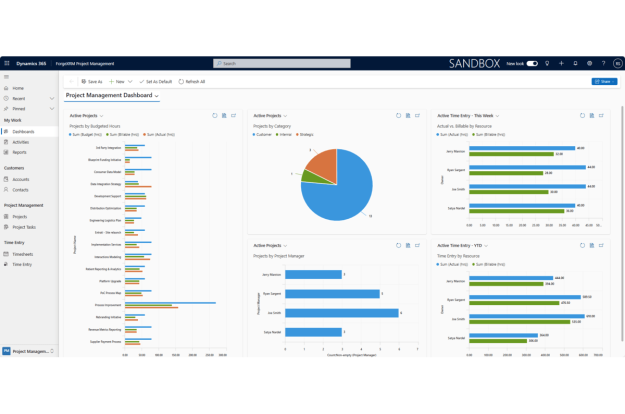The image size is (625, 414).
Task: Open the settings gear icon
Action: tap(590, 63)
